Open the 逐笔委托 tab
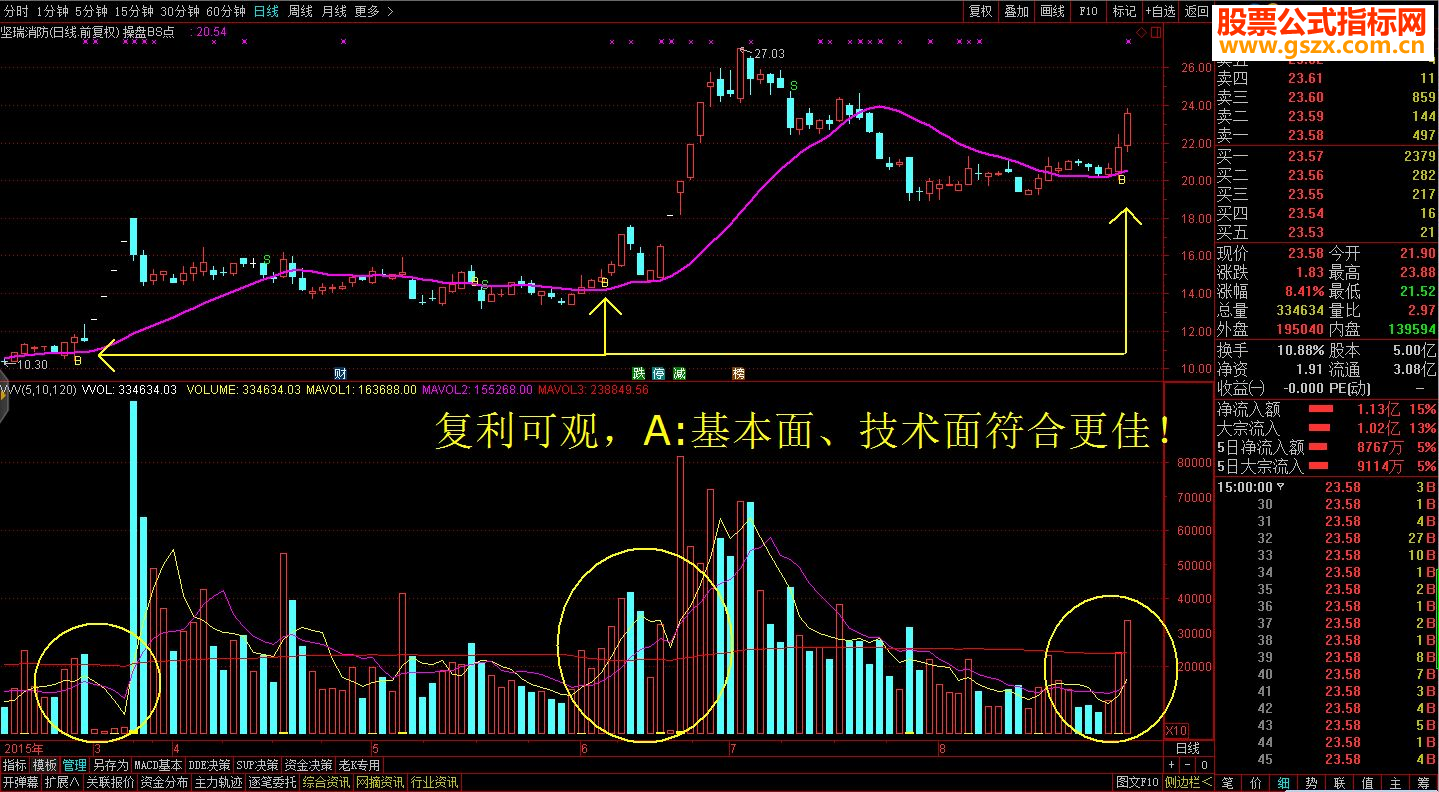Image resolution: width=1439 pixels, height=792 pixels. pyautogui.click(x=271, y=782)
